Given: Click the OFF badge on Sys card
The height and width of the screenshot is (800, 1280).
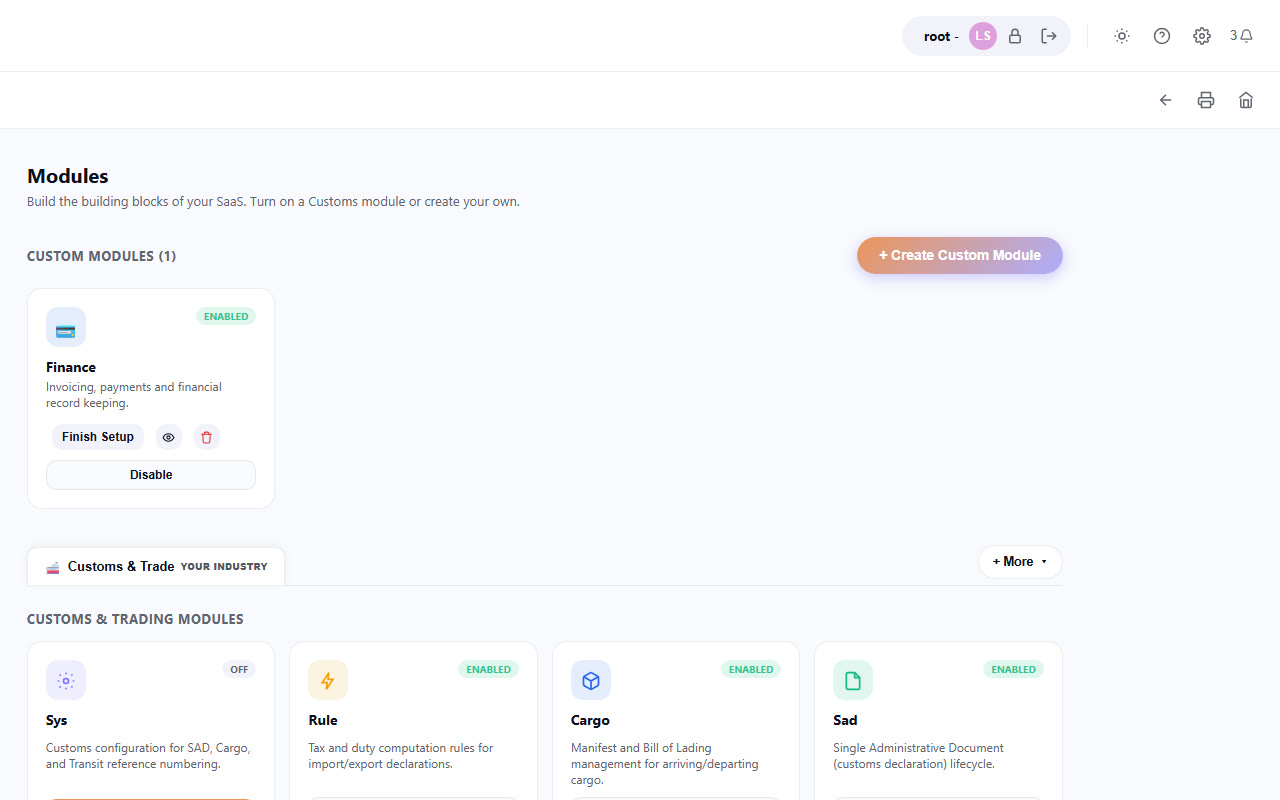Looking at the screenshot, I should point(239,669).
